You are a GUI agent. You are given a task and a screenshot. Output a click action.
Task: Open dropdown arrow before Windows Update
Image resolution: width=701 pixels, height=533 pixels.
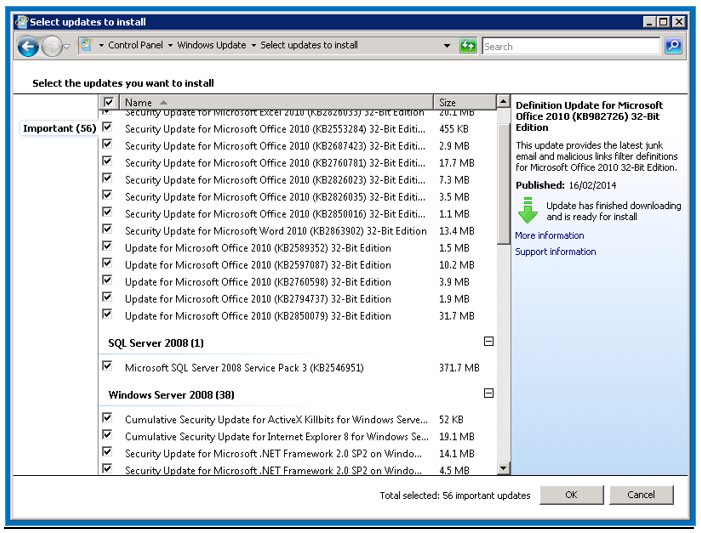click(x=170, y=45)
